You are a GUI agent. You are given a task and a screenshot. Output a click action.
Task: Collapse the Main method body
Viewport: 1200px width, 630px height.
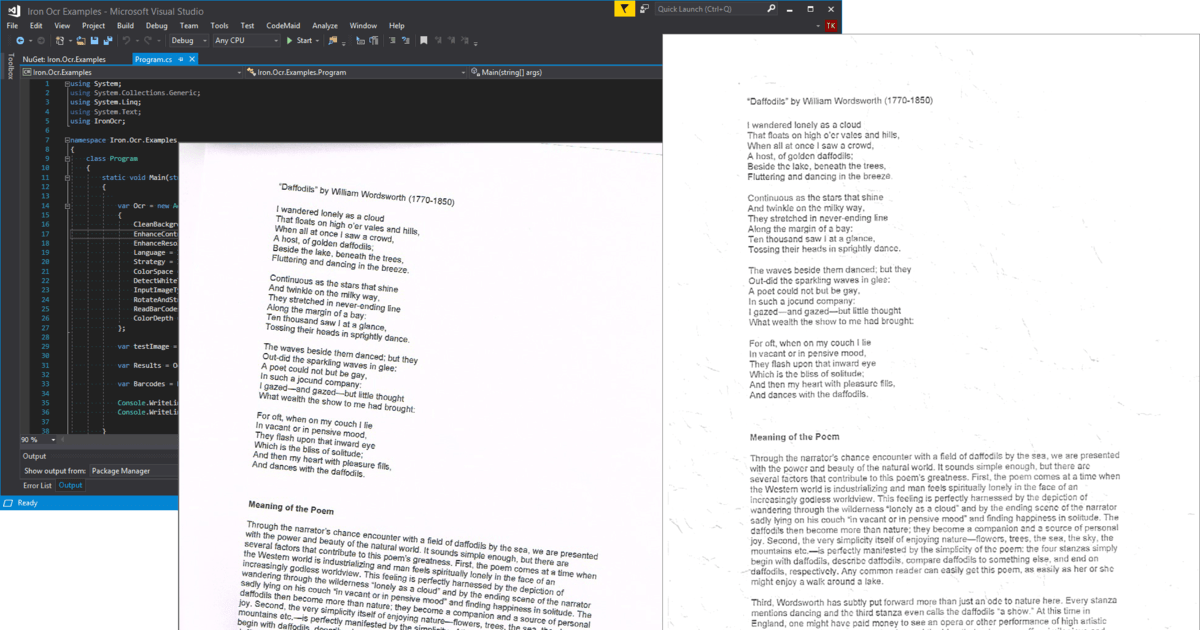coord(67,177)
